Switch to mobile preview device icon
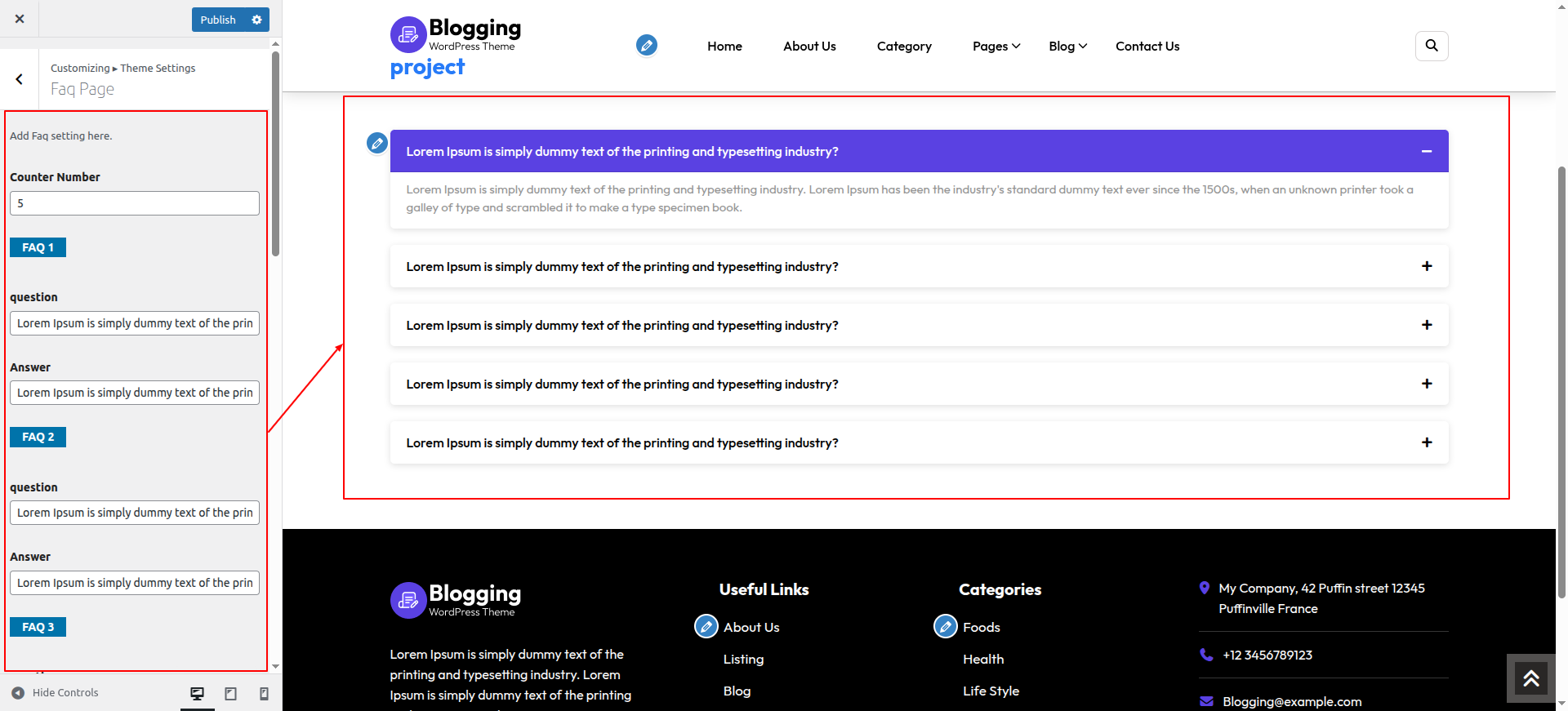1568x711 pixels. click(264, 693)
